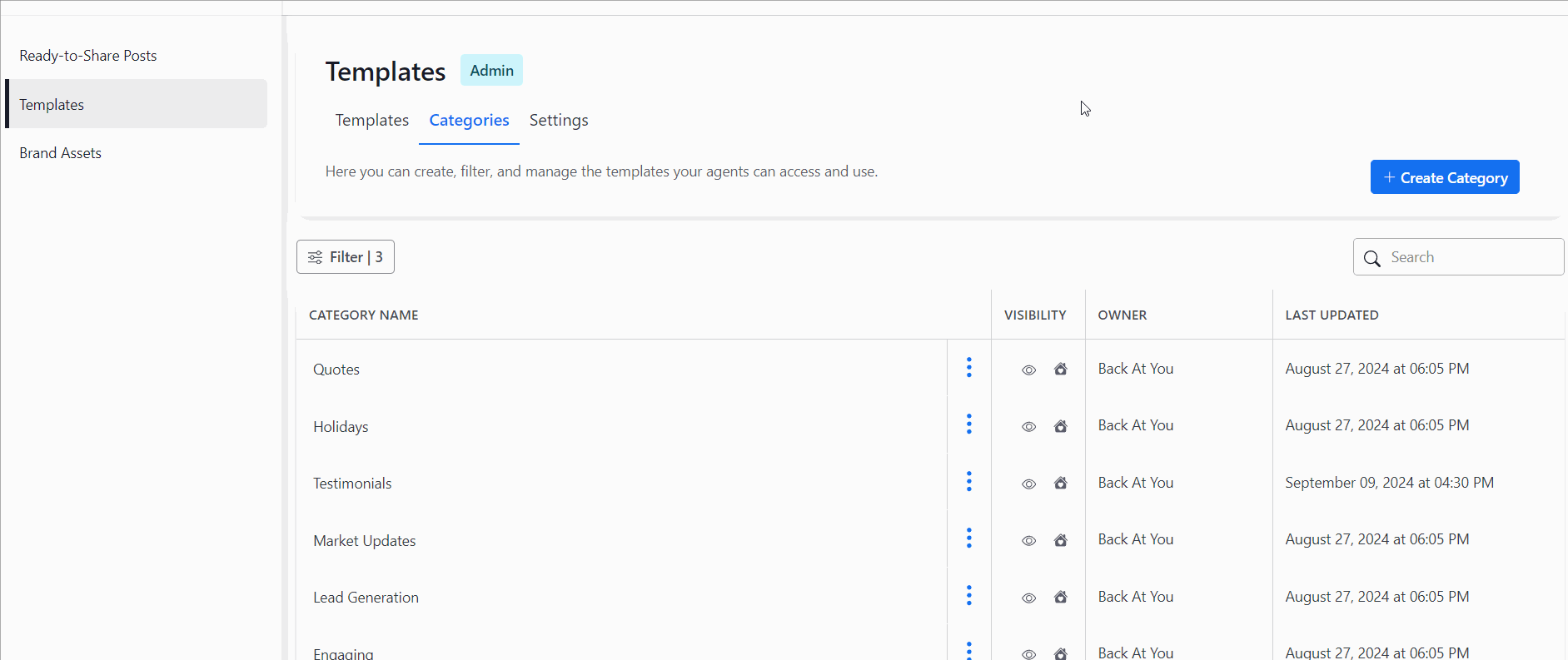Image resolution: width=1568 pixels, height=660 pixels.
Task: Click the house icon in the Holidays row
Action: pyautogui.click(x=1061, y=426)
